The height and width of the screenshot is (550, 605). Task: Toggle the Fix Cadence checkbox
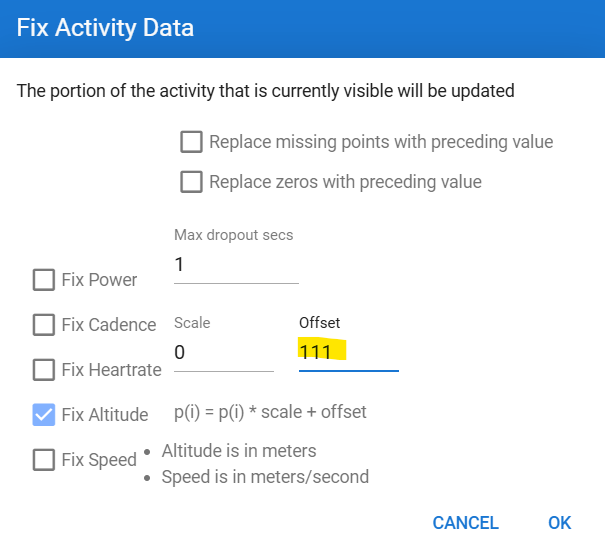tap(44, 325)
